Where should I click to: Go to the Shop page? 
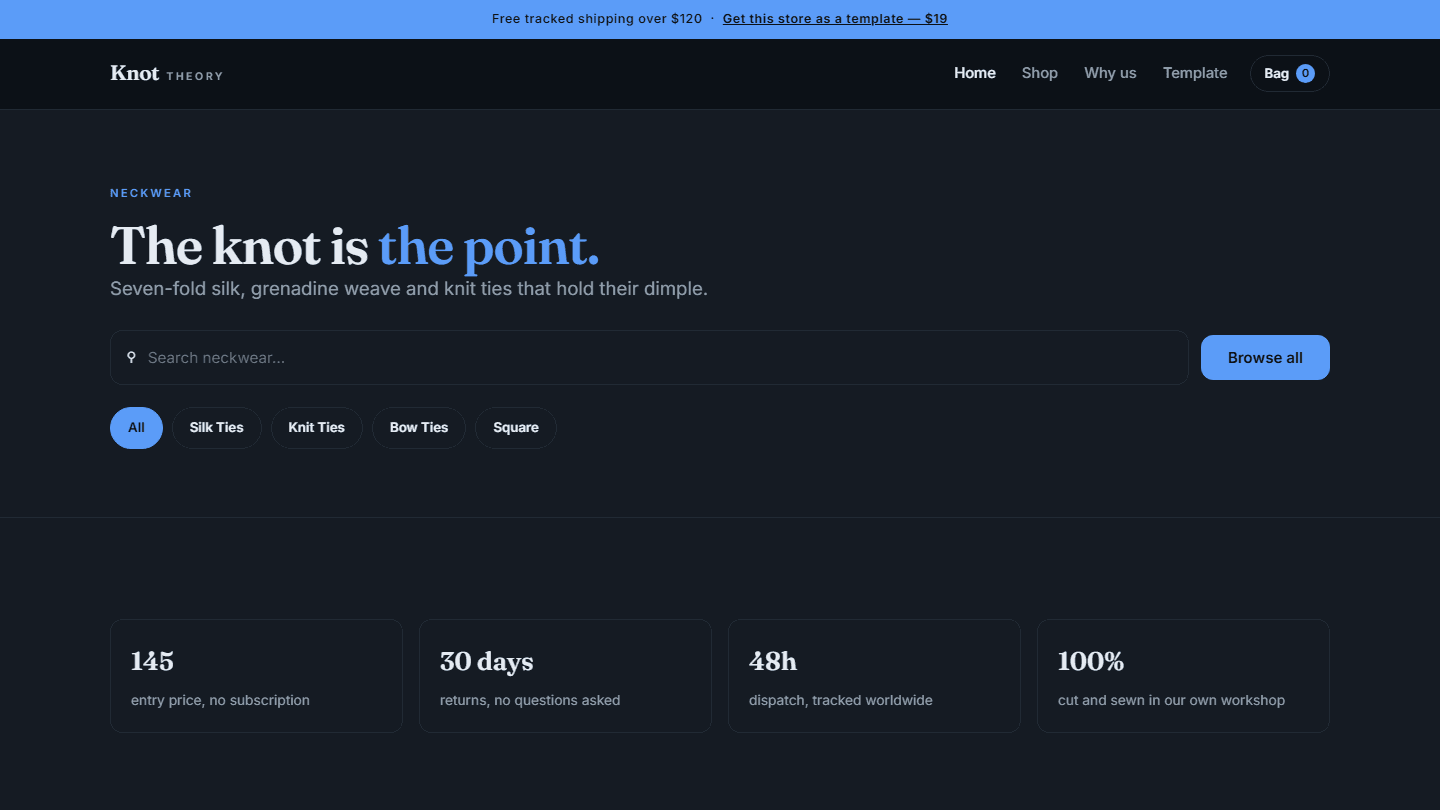coord(1040,73)
